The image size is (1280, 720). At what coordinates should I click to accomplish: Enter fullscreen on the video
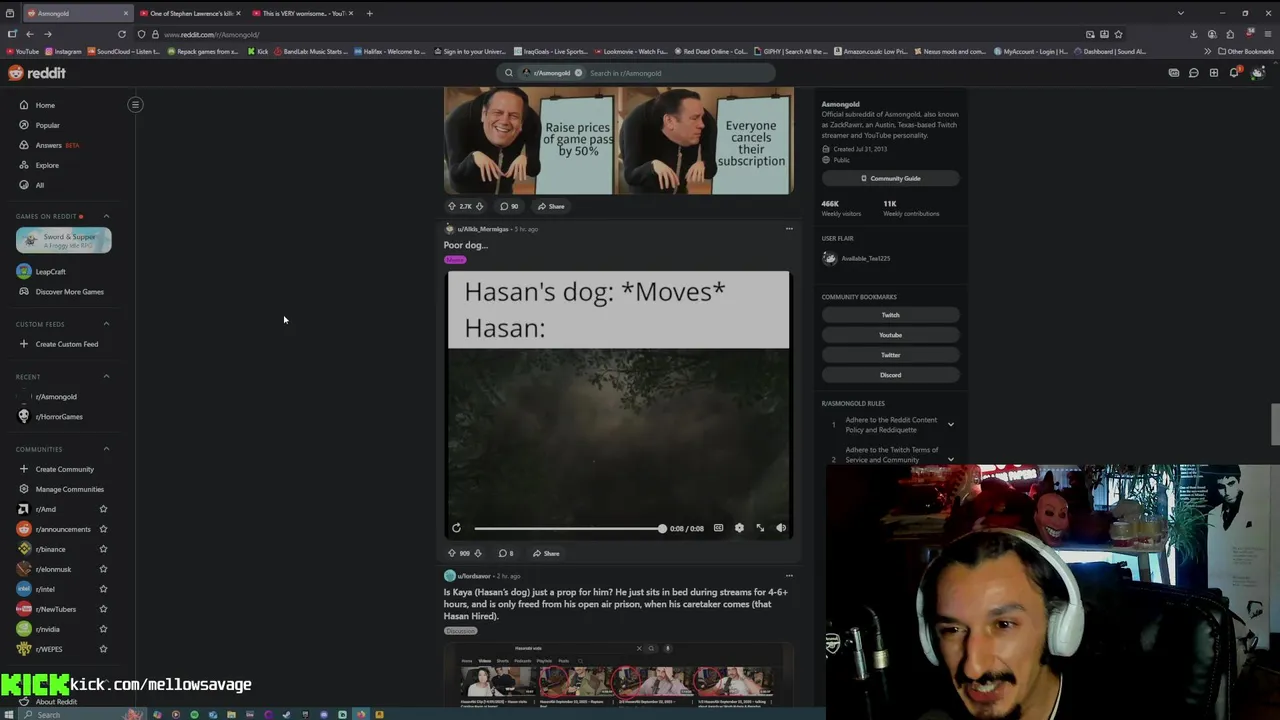(x=760, y=528)
